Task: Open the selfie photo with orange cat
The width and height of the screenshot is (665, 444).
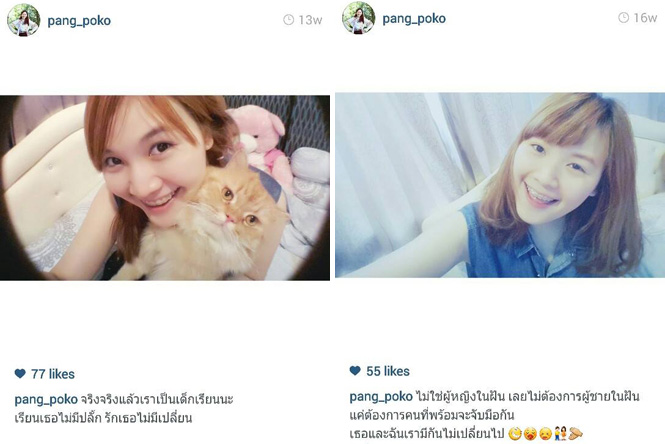Action: point(165,188)
